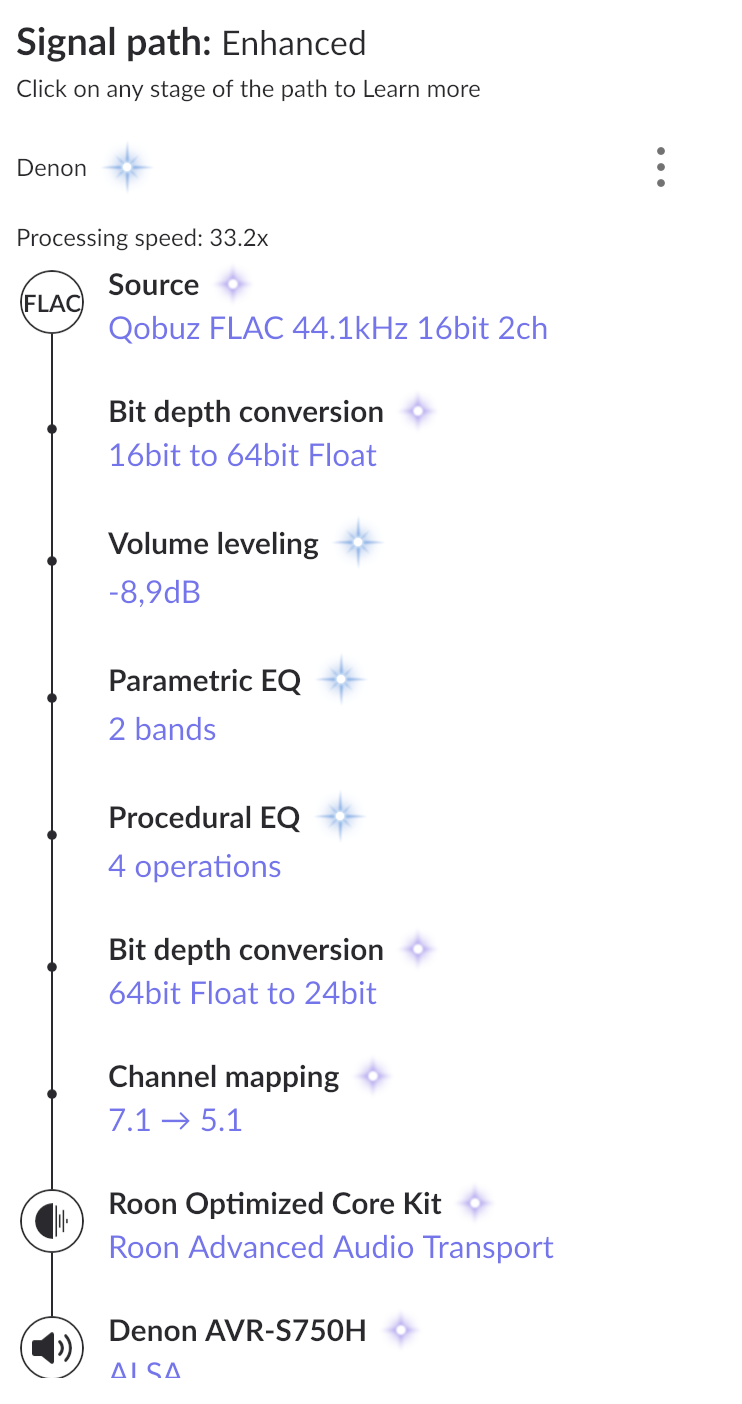Click the quality star beside Source
This screenshot has height=1404, width=742.
coord(232,285)
